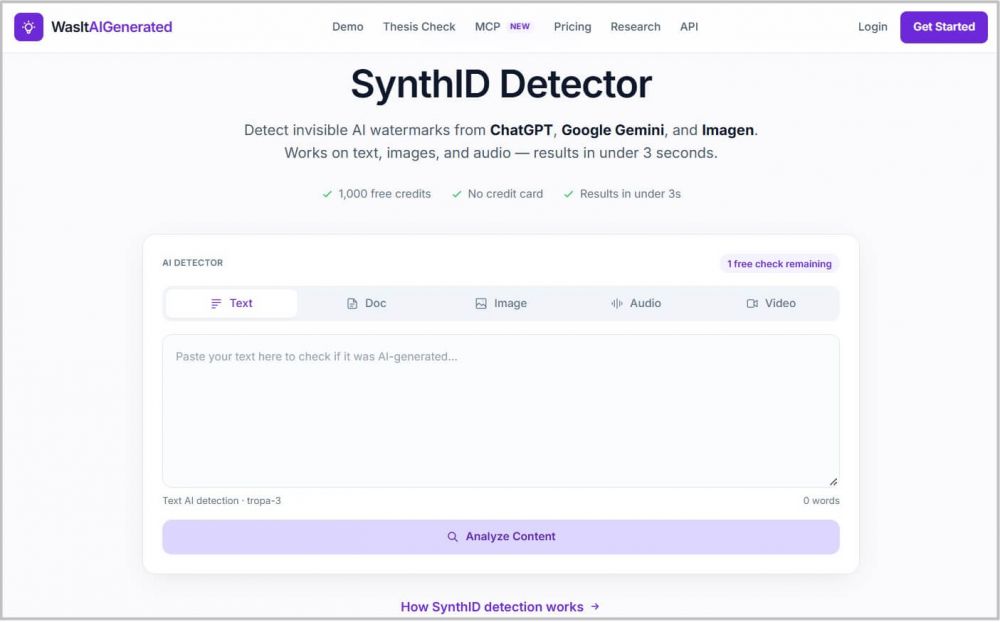Click the bold Imagen word in subtitle

tap(728, 130)
